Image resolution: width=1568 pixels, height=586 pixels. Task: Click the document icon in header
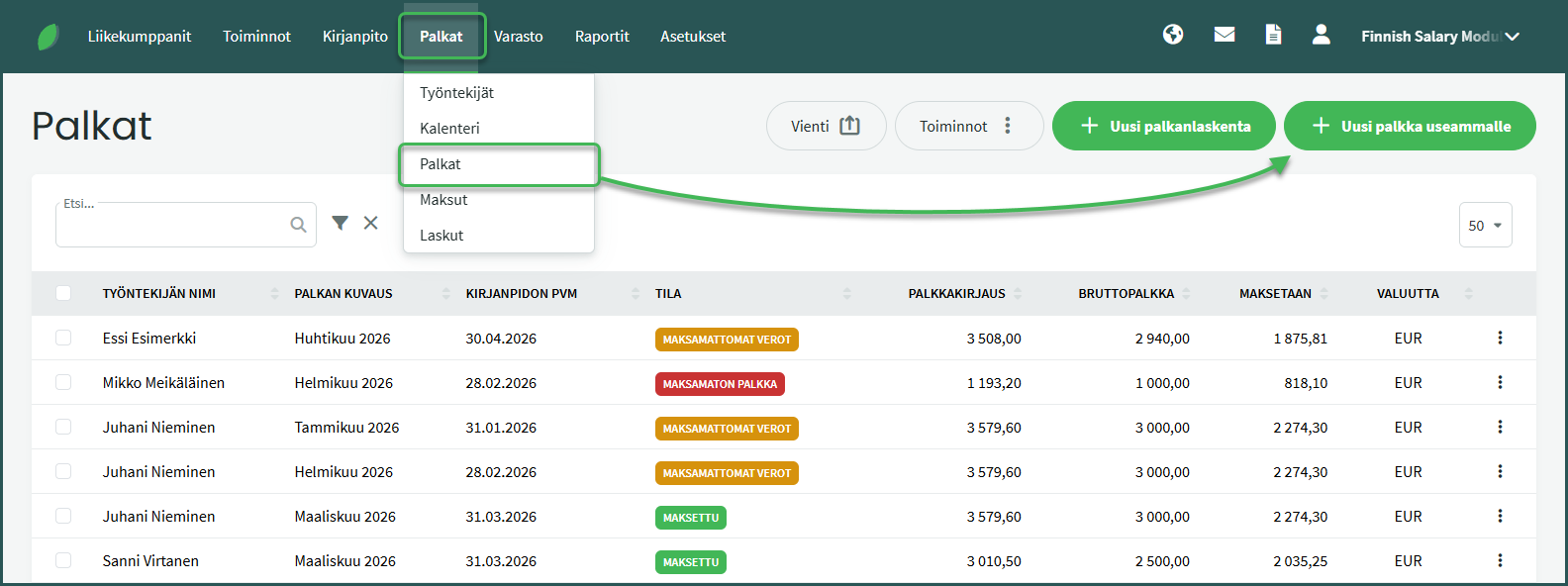1273,35
